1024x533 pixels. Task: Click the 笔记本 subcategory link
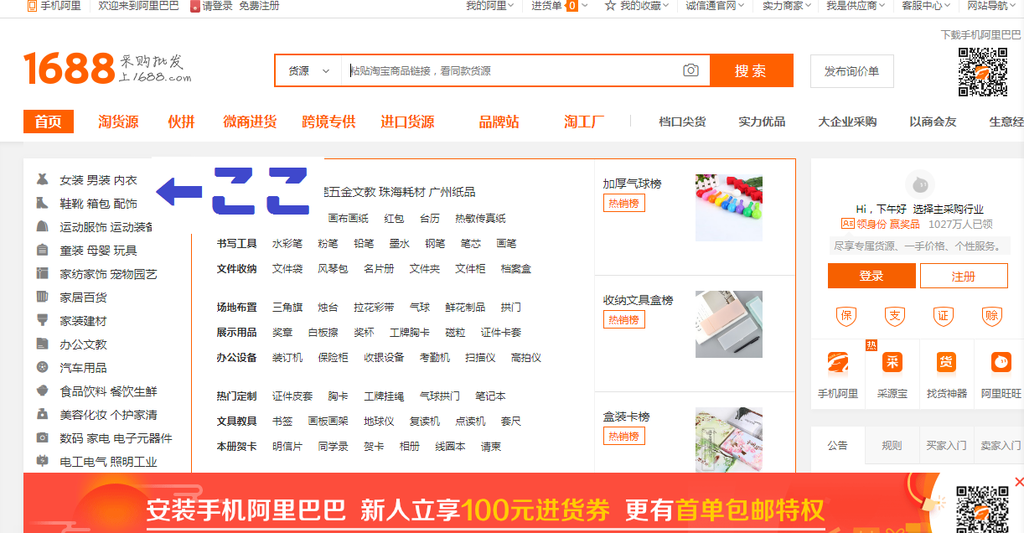pyautogui.click(x=490, y=396)
